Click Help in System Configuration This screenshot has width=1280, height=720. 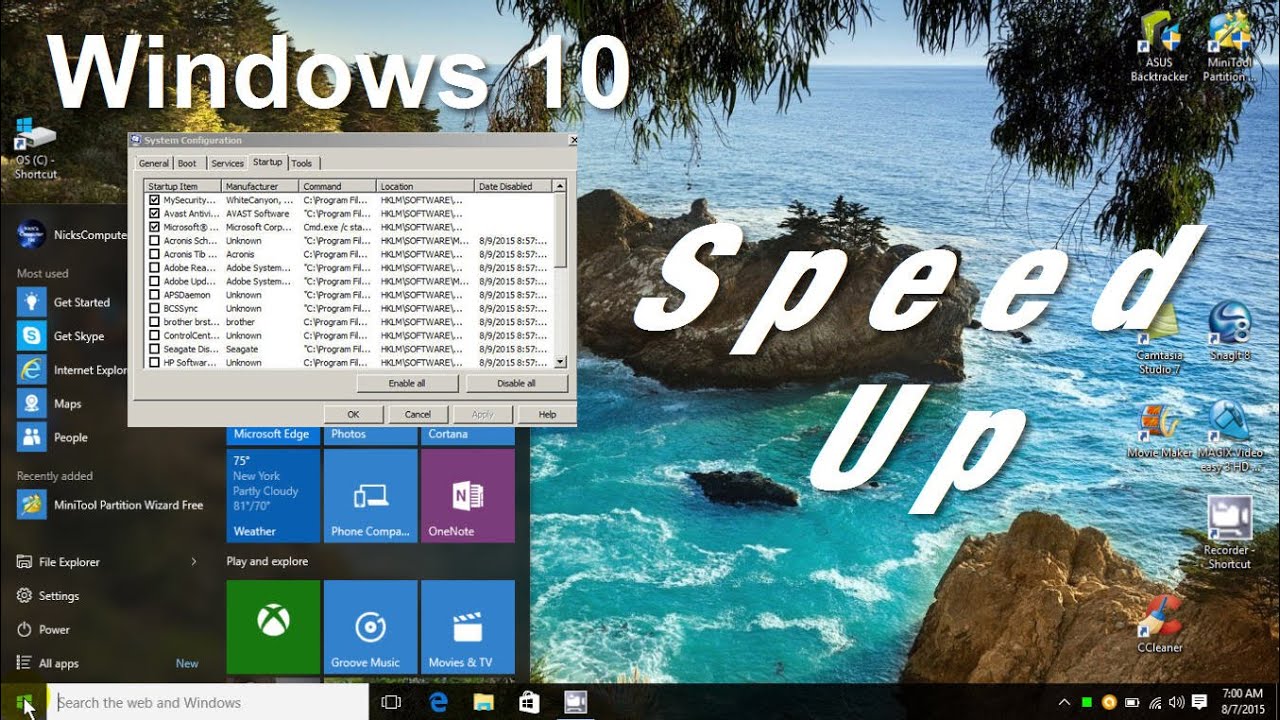point(547,414)
